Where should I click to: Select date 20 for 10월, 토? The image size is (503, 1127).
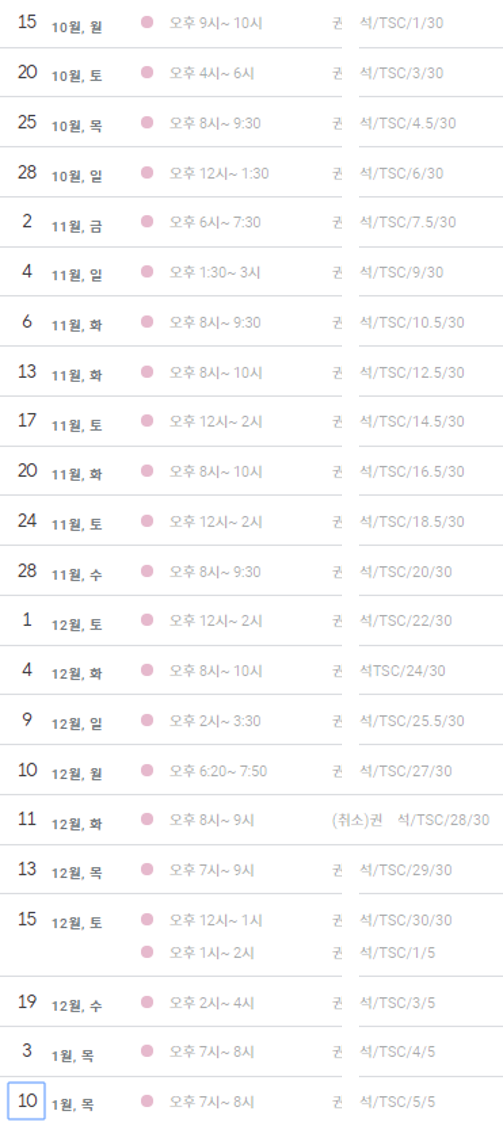coord(27,72)
